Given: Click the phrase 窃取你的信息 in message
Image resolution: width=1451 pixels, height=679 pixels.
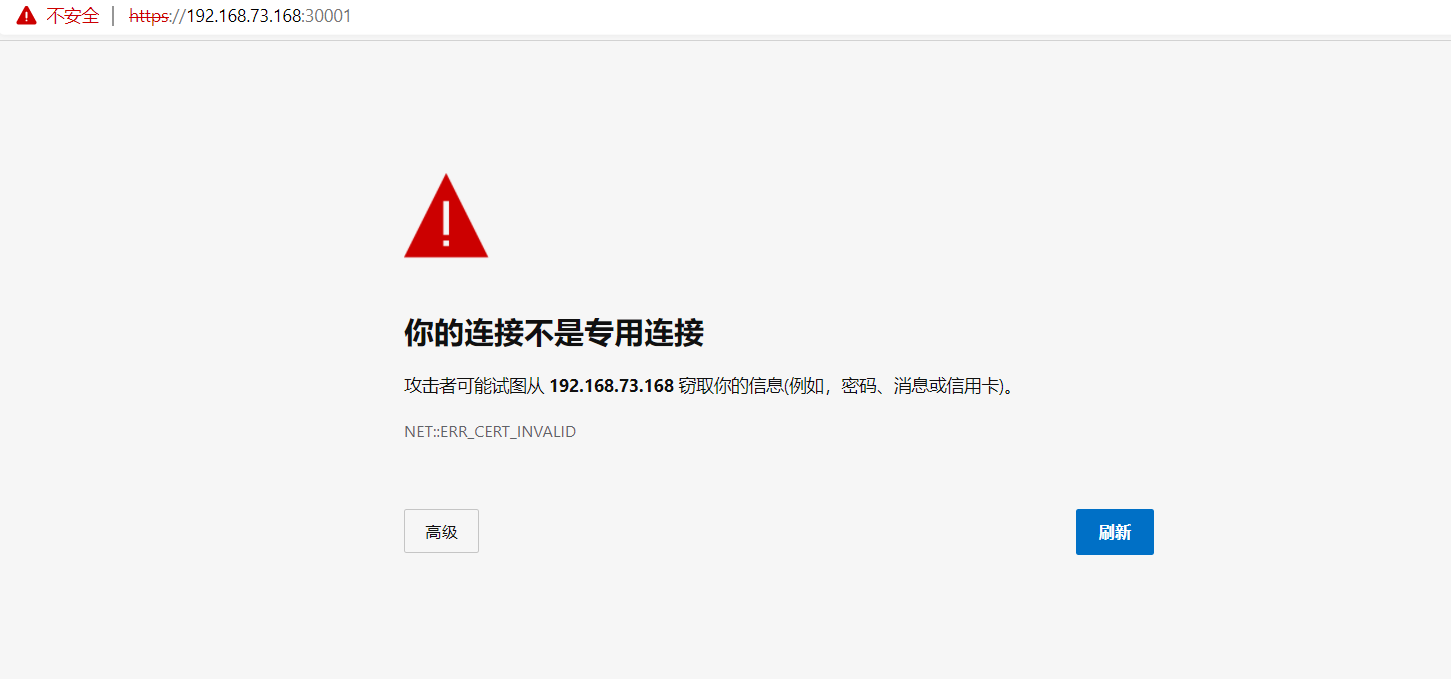Looking at the screenshot, I should [731, 386].
